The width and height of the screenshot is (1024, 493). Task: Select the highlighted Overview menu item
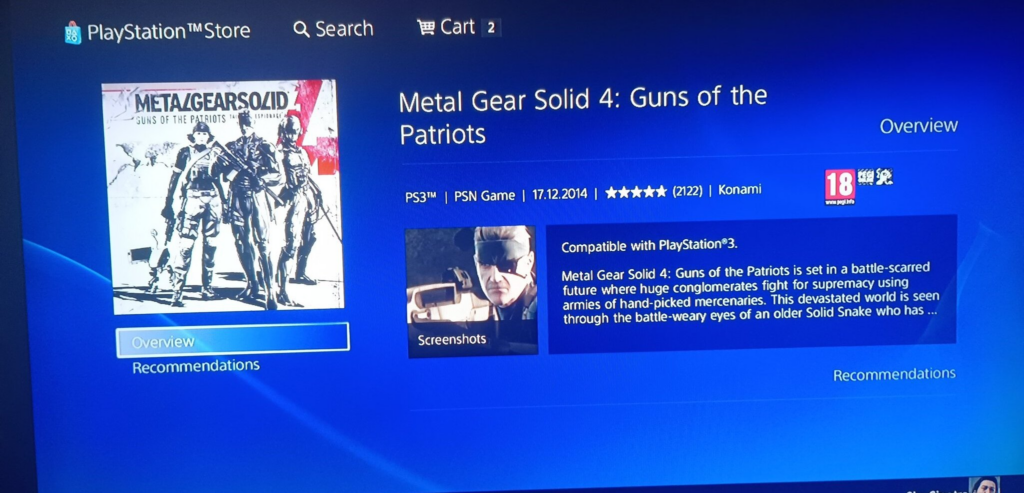point(232,340)
